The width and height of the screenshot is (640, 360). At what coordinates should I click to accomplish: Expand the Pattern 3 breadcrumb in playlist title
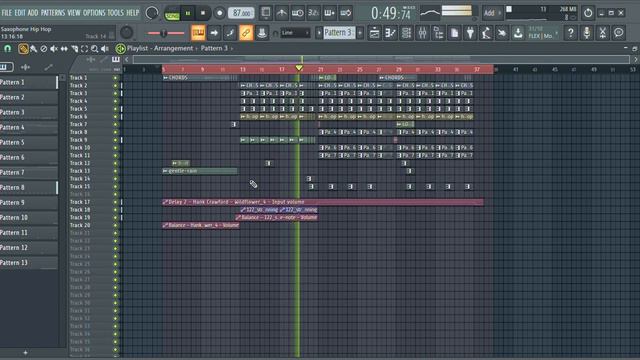232,49
